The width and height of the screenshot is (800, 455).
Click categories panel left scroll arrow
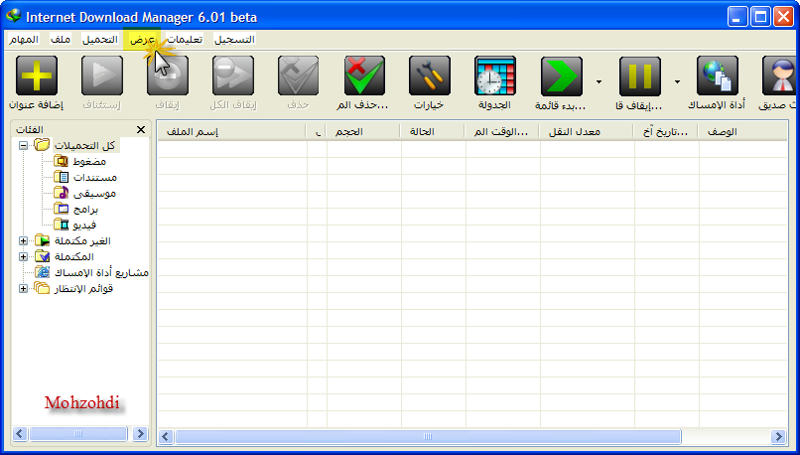(19, 434)
